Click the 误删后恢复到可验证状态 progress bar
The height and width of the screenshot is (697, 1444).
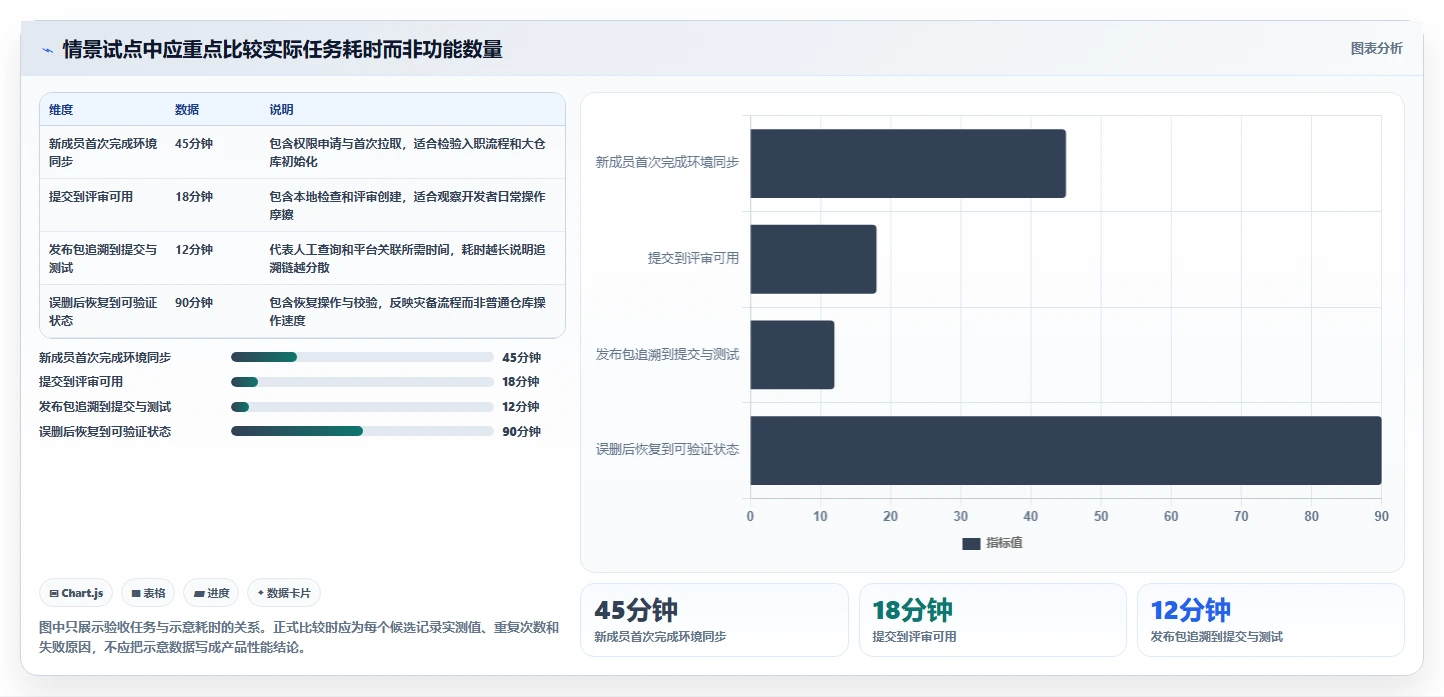point(362,431)
